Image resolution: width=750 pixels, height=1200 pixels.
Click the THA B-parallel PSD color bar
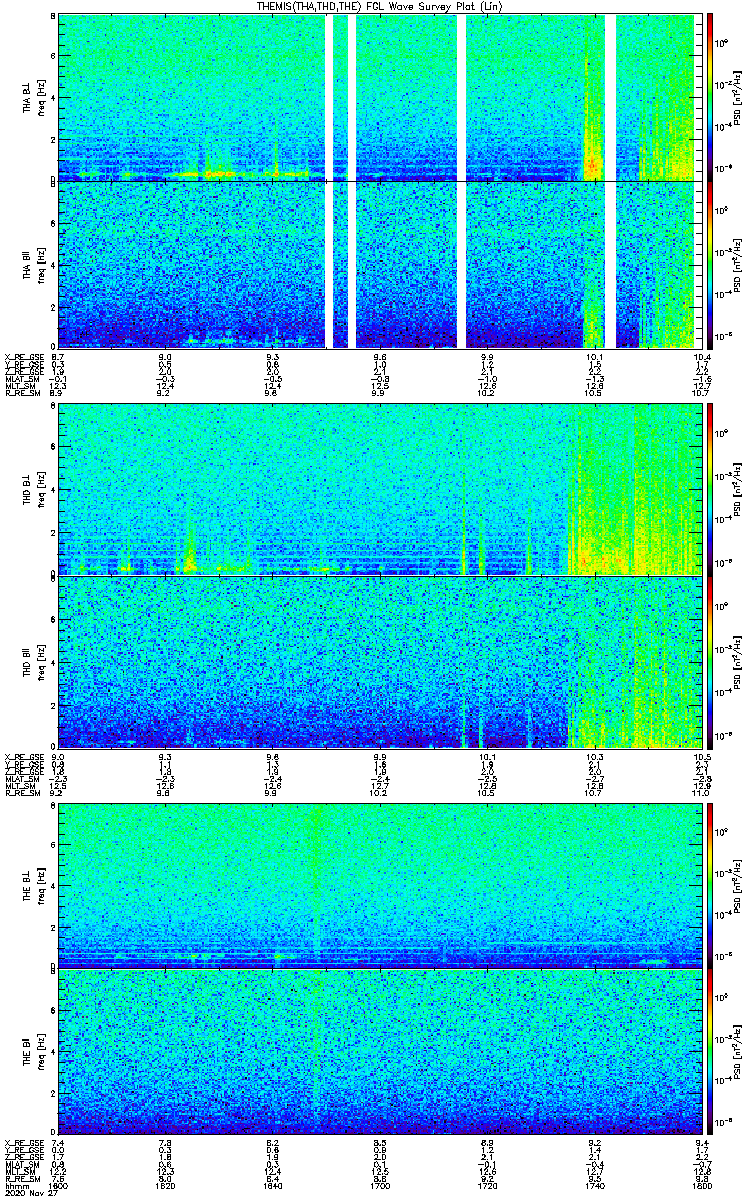click(x=711, y=265)
